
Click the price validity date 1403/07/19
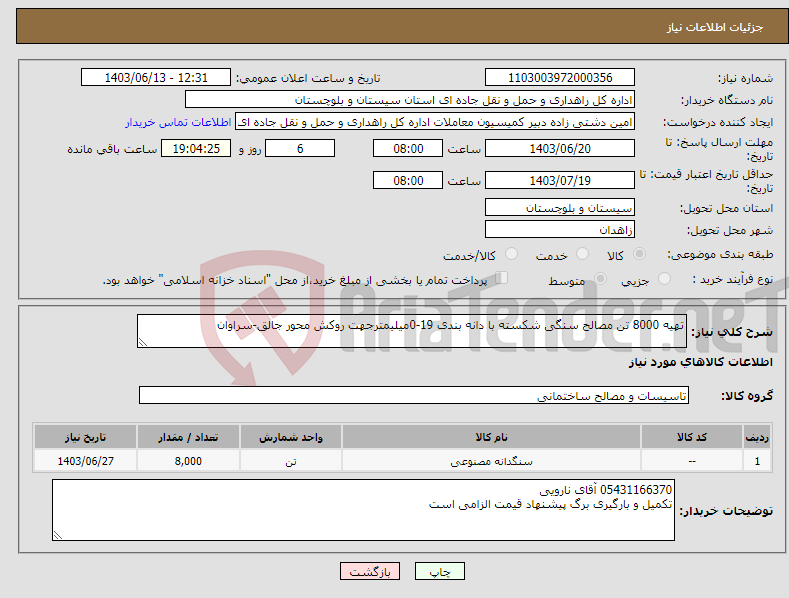(560, 180)
